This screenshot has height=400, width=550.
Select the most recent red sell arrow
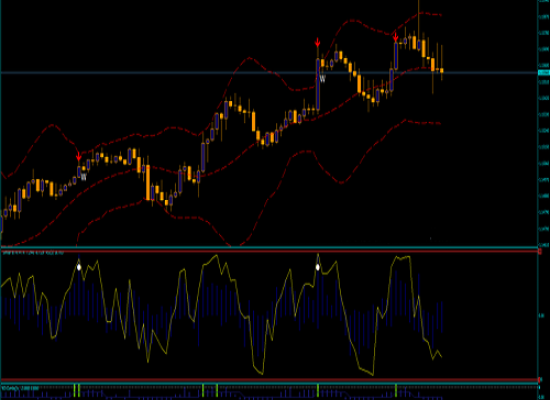(395, 37)
